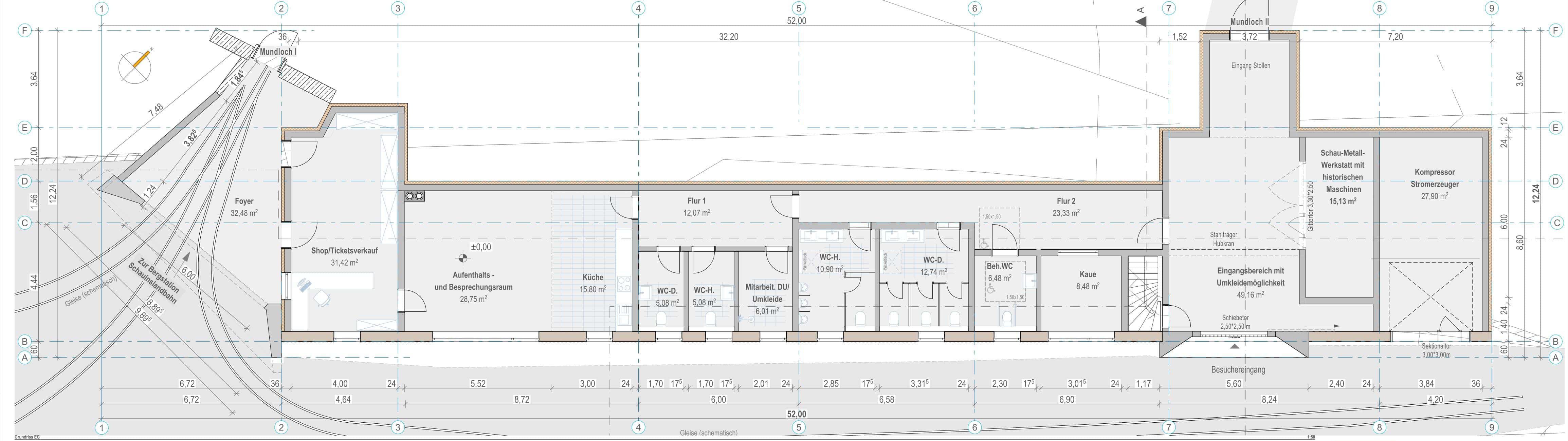Click the Eingang Stollen label

click(1250, 66)
